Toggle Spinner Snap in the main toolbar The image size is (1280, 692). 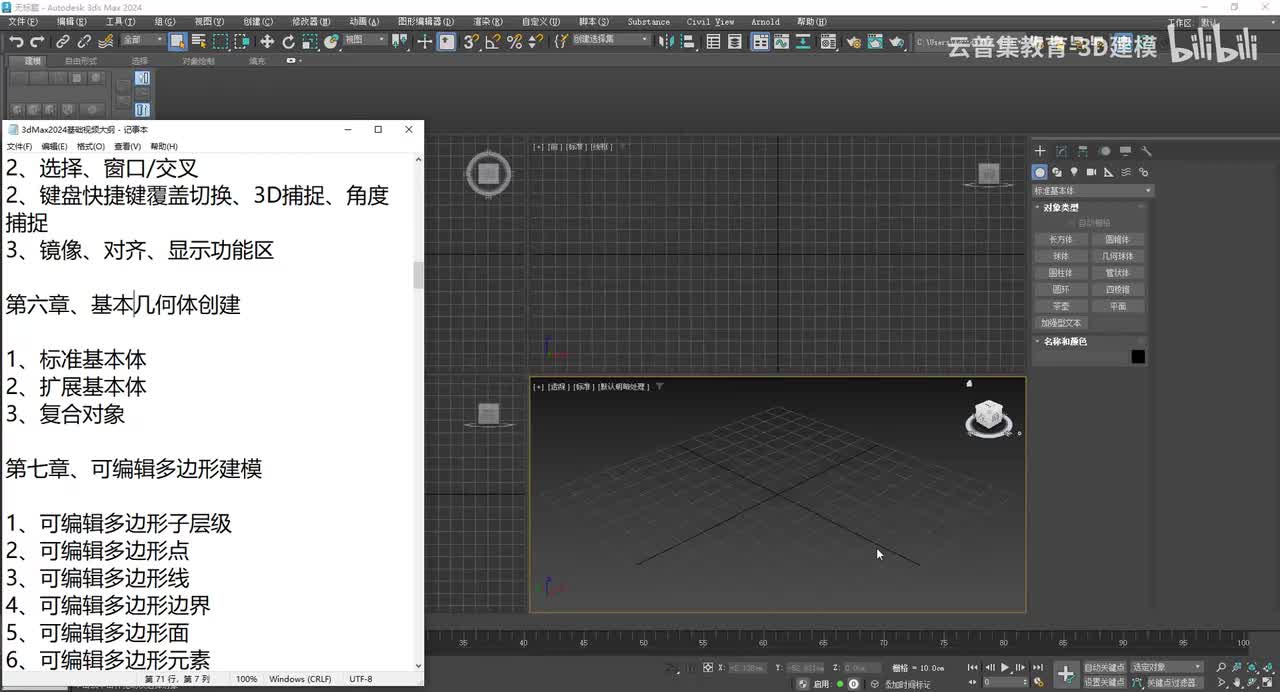(535, 41)
